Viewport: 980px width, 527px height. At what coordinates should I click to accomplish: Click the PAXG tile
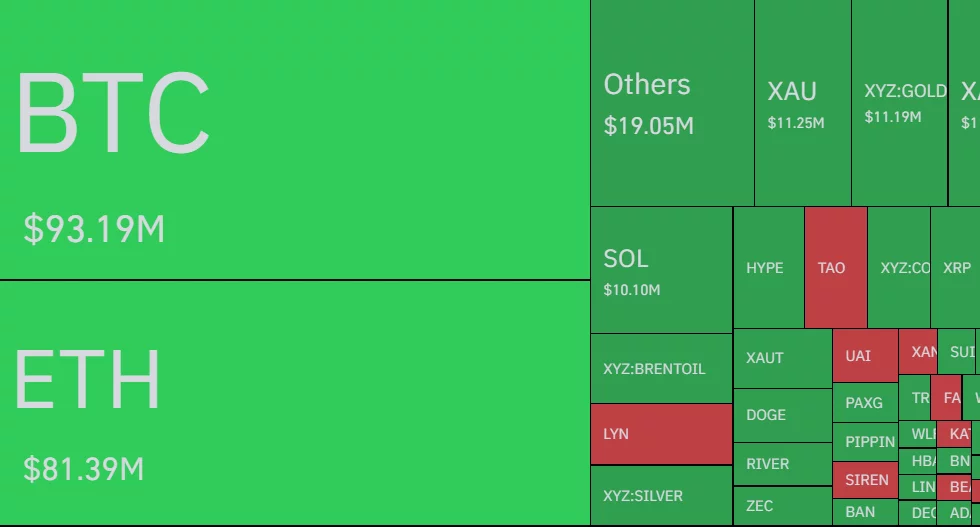click(x=864, y=403)
